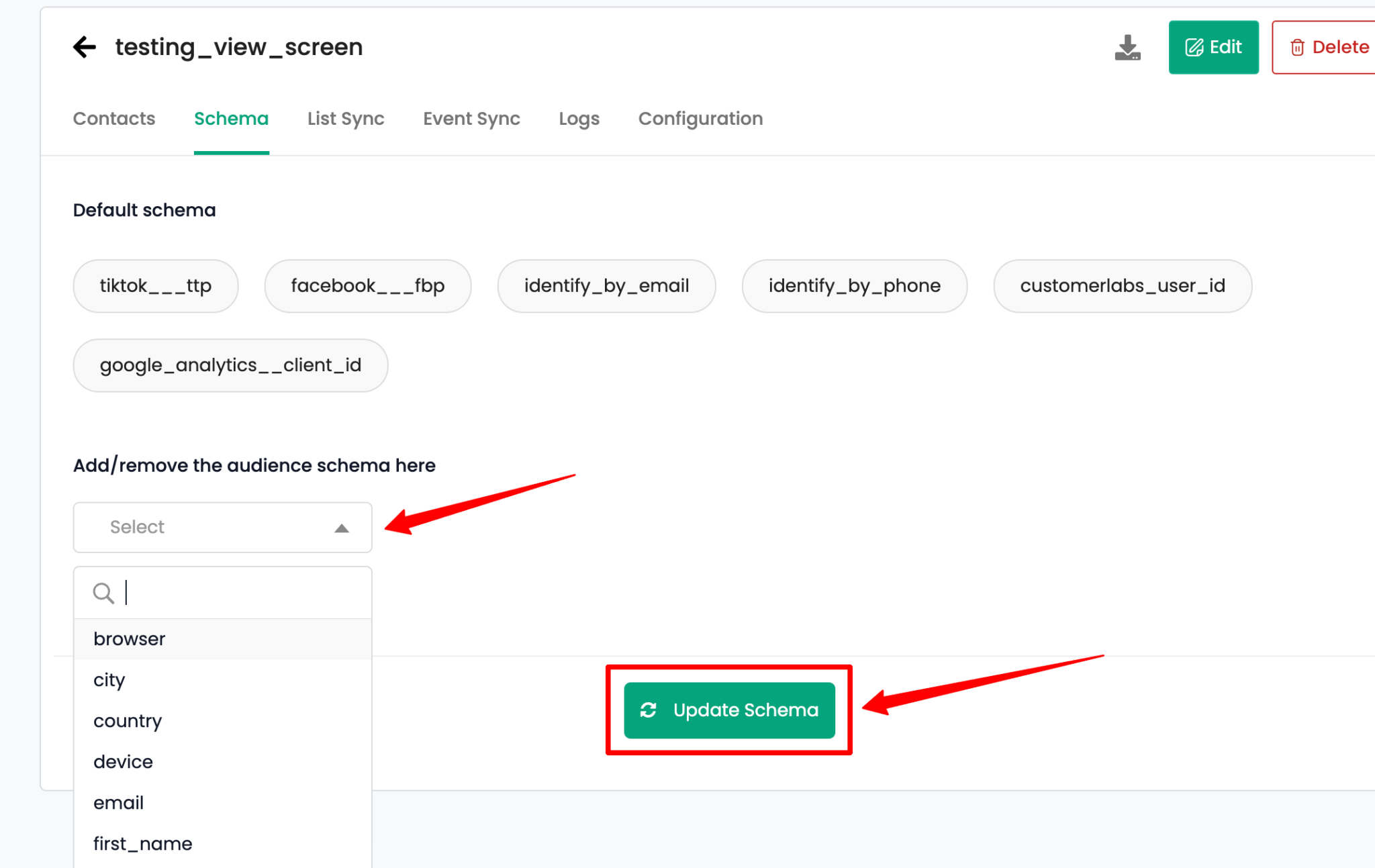Collapse the Select dropdown using its arrow
This screenshot has height=868, width=1375.
tap(342, 528)
